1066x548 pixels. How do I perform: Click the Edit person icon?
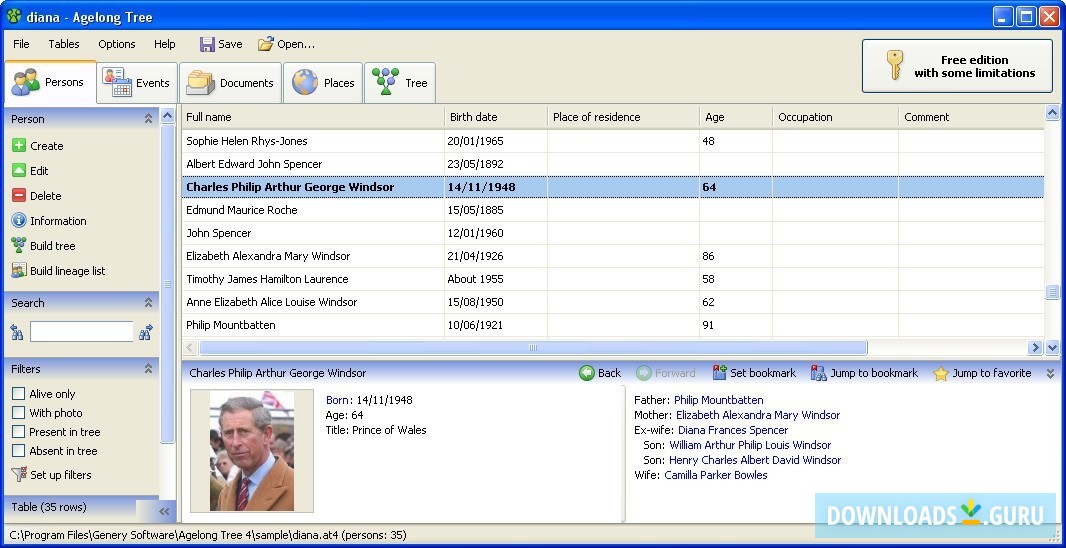[x=18, y=171]
